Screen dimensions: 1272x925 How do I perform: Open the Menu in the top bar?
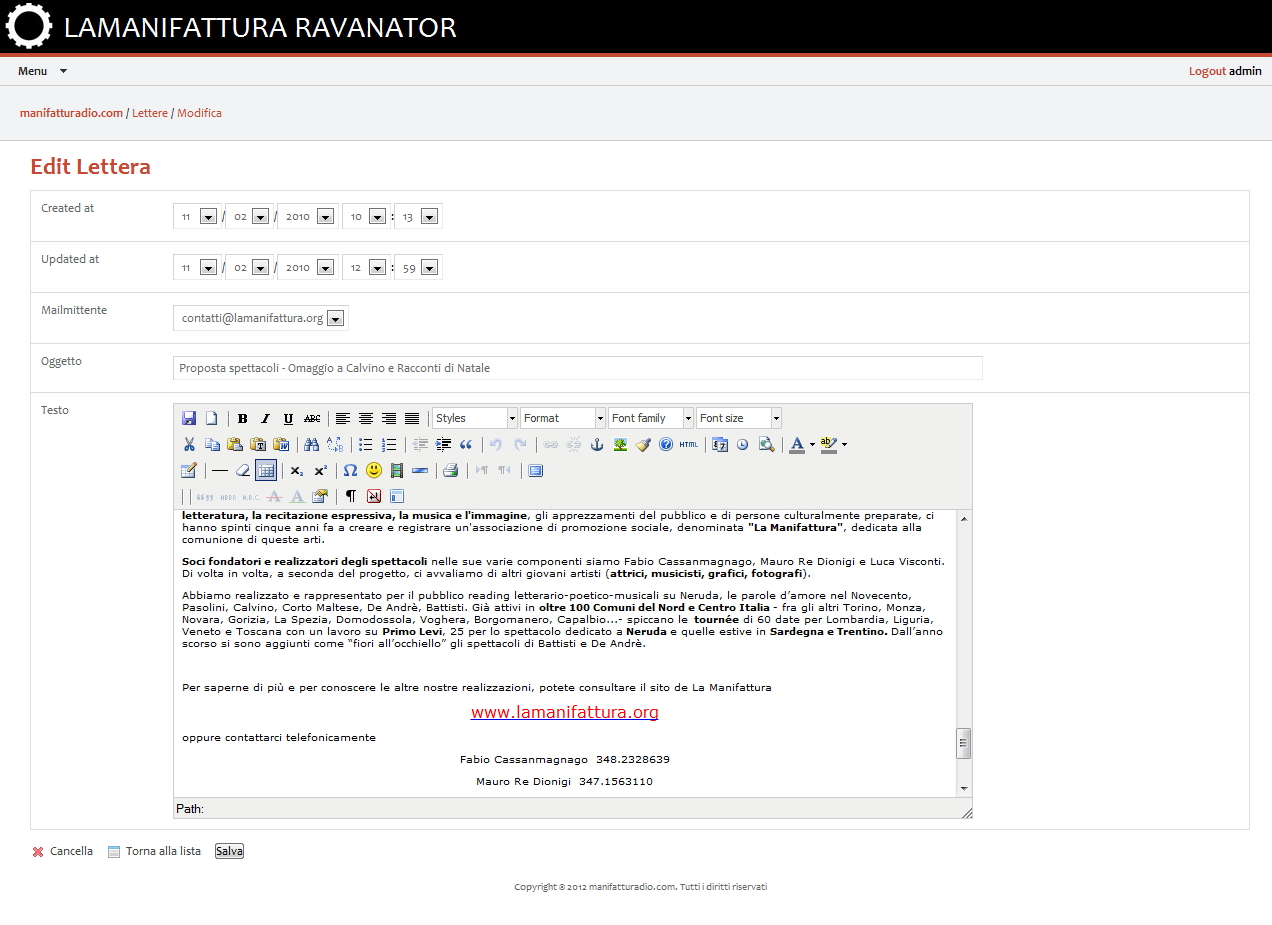coord(40,71)
